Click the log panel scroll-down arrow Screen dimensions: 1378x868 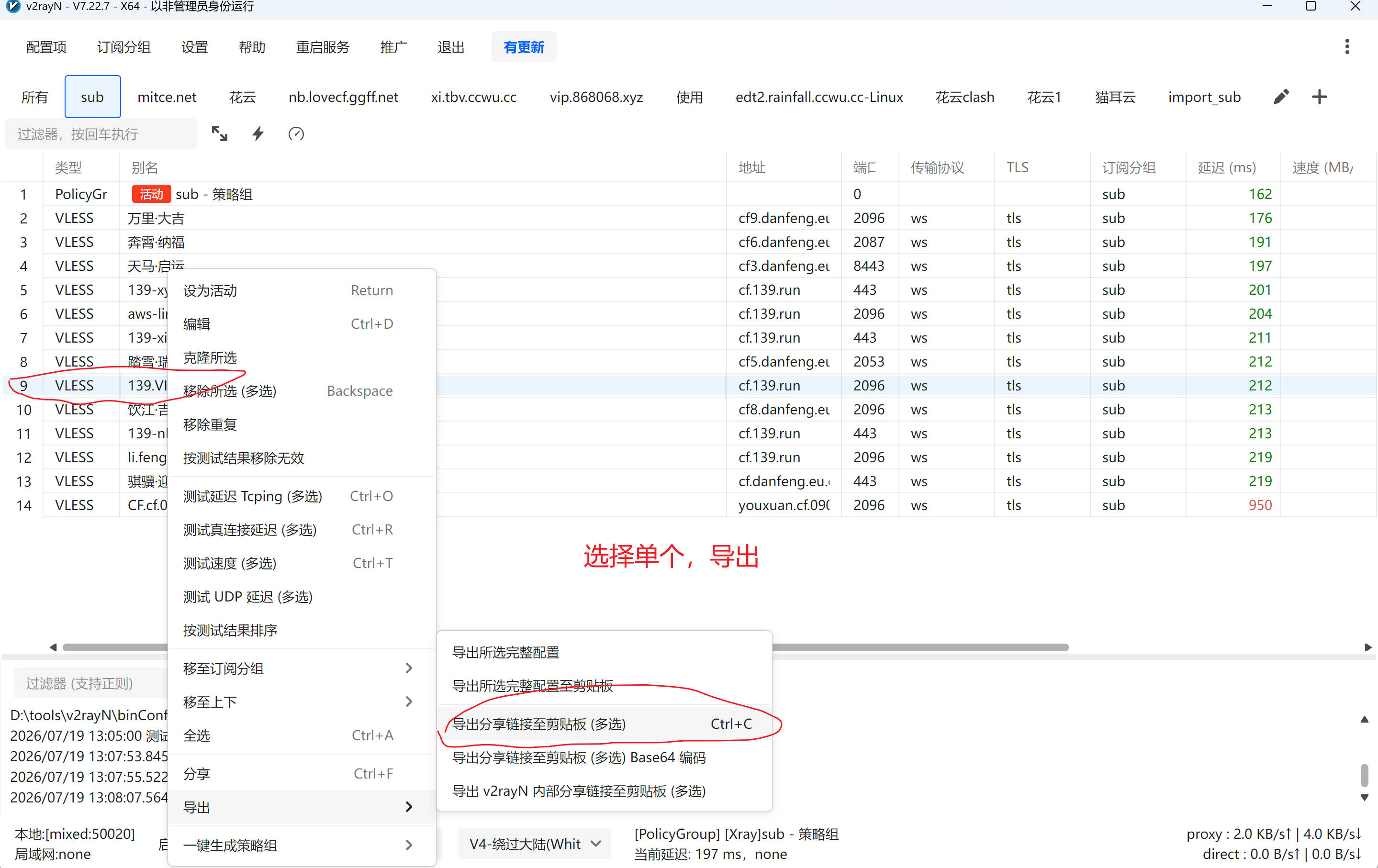[1364, 798]
